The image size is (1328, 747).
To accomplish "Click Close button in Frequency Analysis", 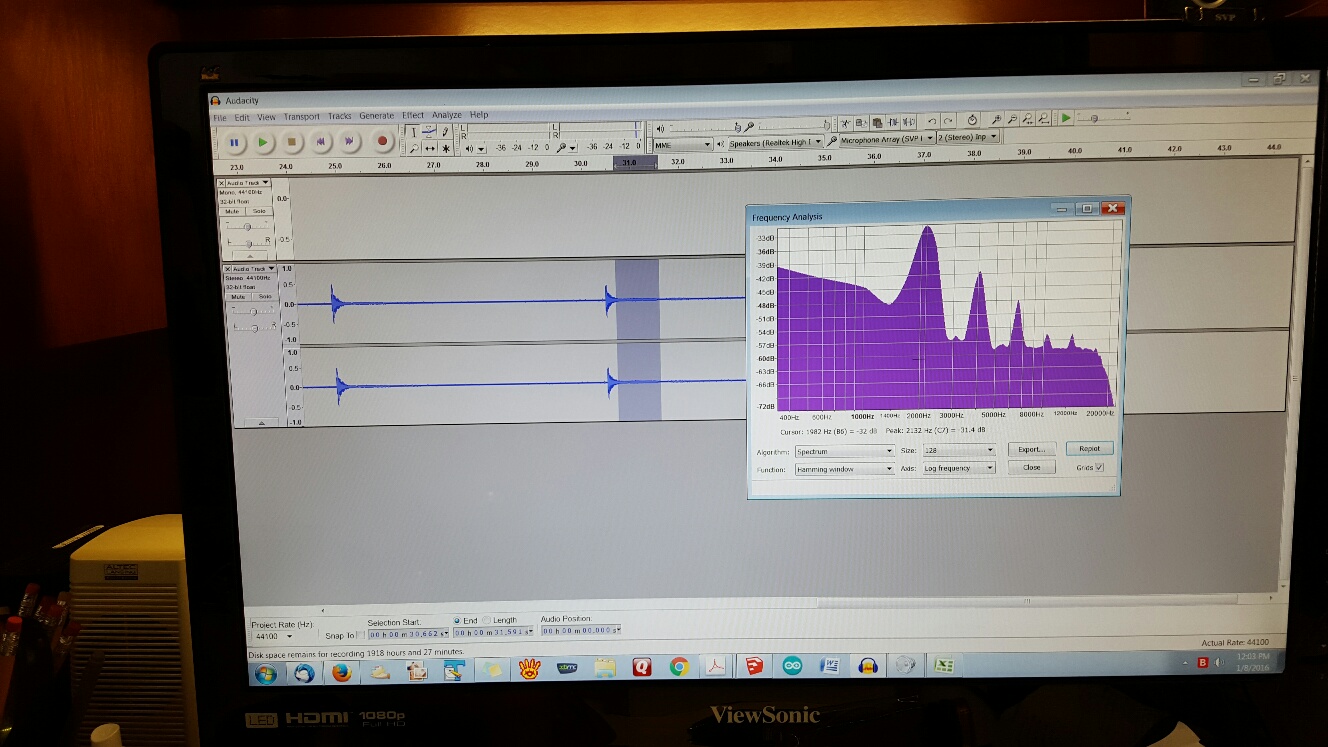I will click(1031, 467).
